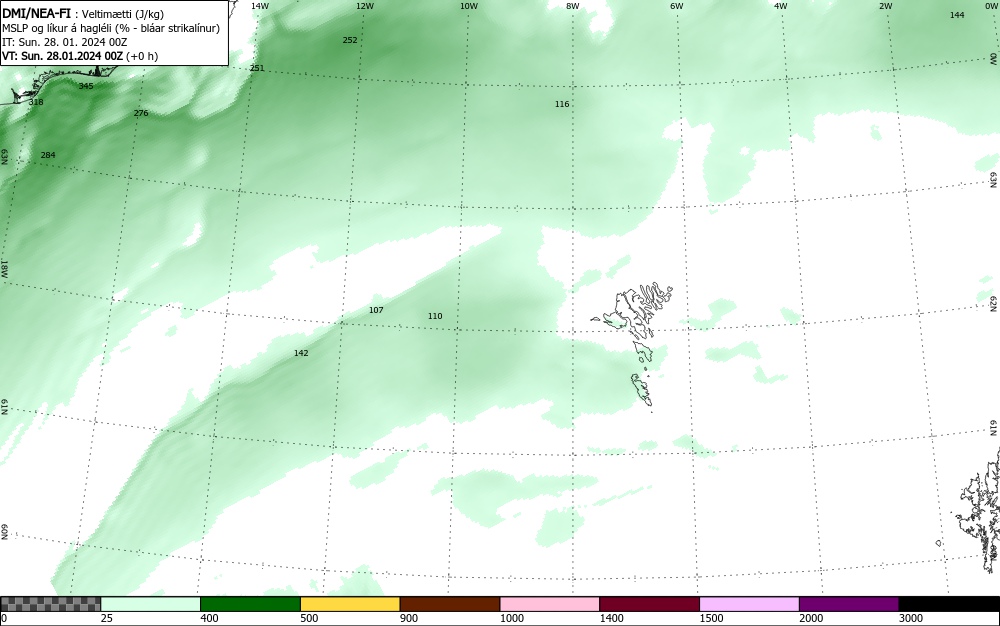The image size is (1000, 626).
Task: Select the "Veltimætti (J/kg)" parameter label
Action: pos(122,14)
